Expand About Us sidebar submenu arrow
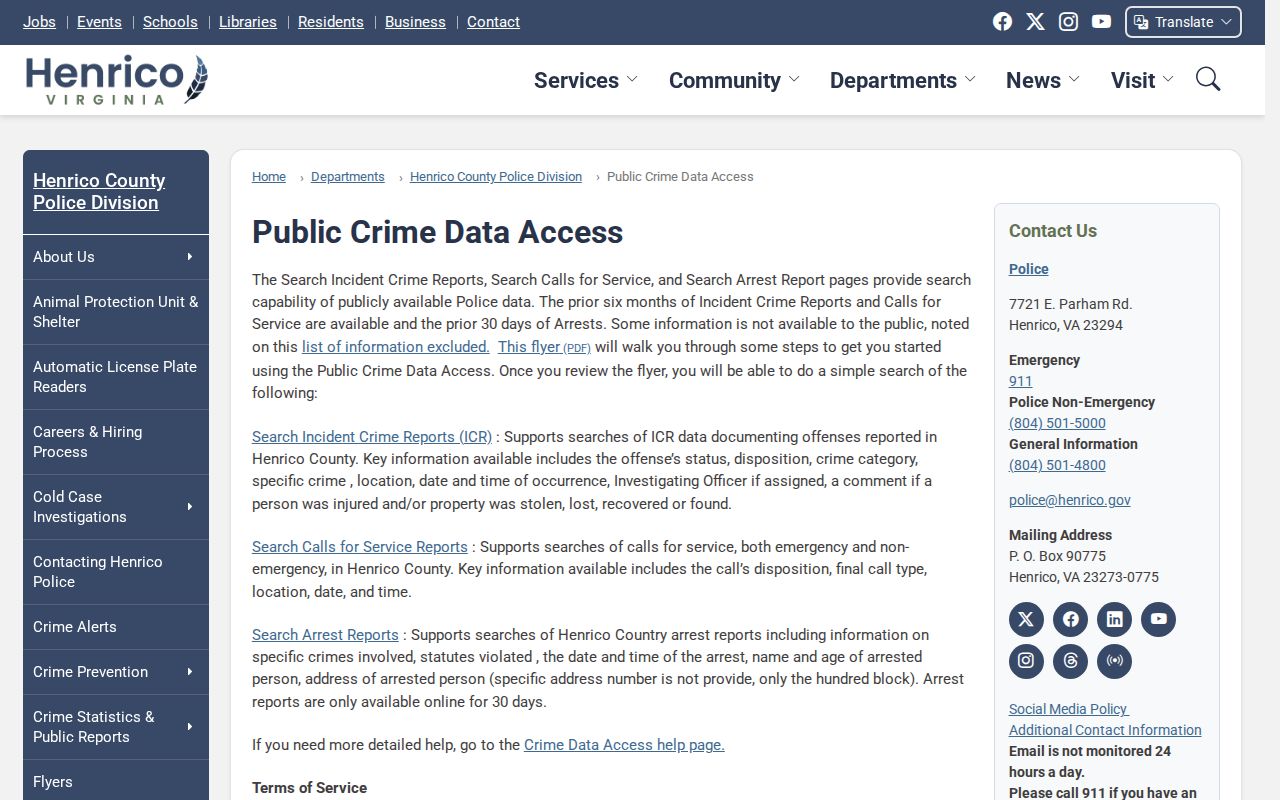This screenshot has height=800, width=1280. coord(189,257)
